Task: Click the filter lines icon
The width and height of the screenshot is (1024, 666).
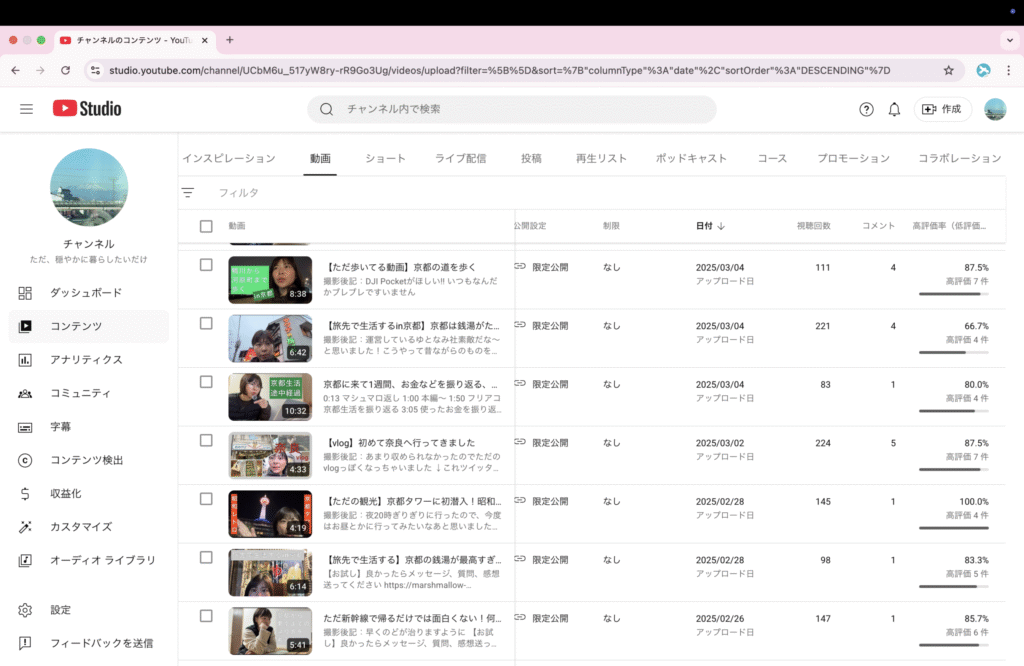Action: click(x=188, y=192)
